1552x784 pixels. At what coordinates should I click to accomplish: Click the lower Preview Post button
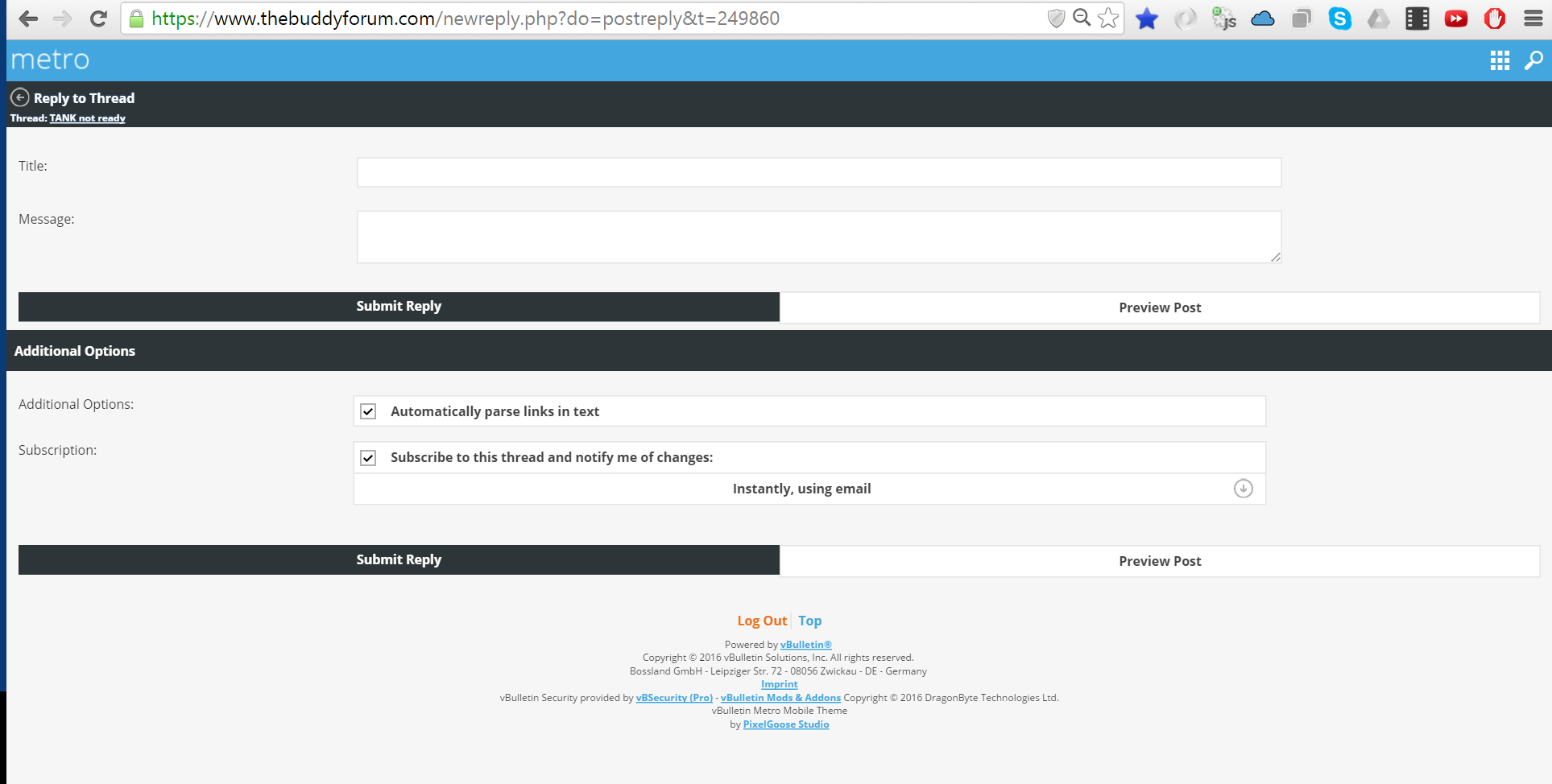coord(1160,561)
